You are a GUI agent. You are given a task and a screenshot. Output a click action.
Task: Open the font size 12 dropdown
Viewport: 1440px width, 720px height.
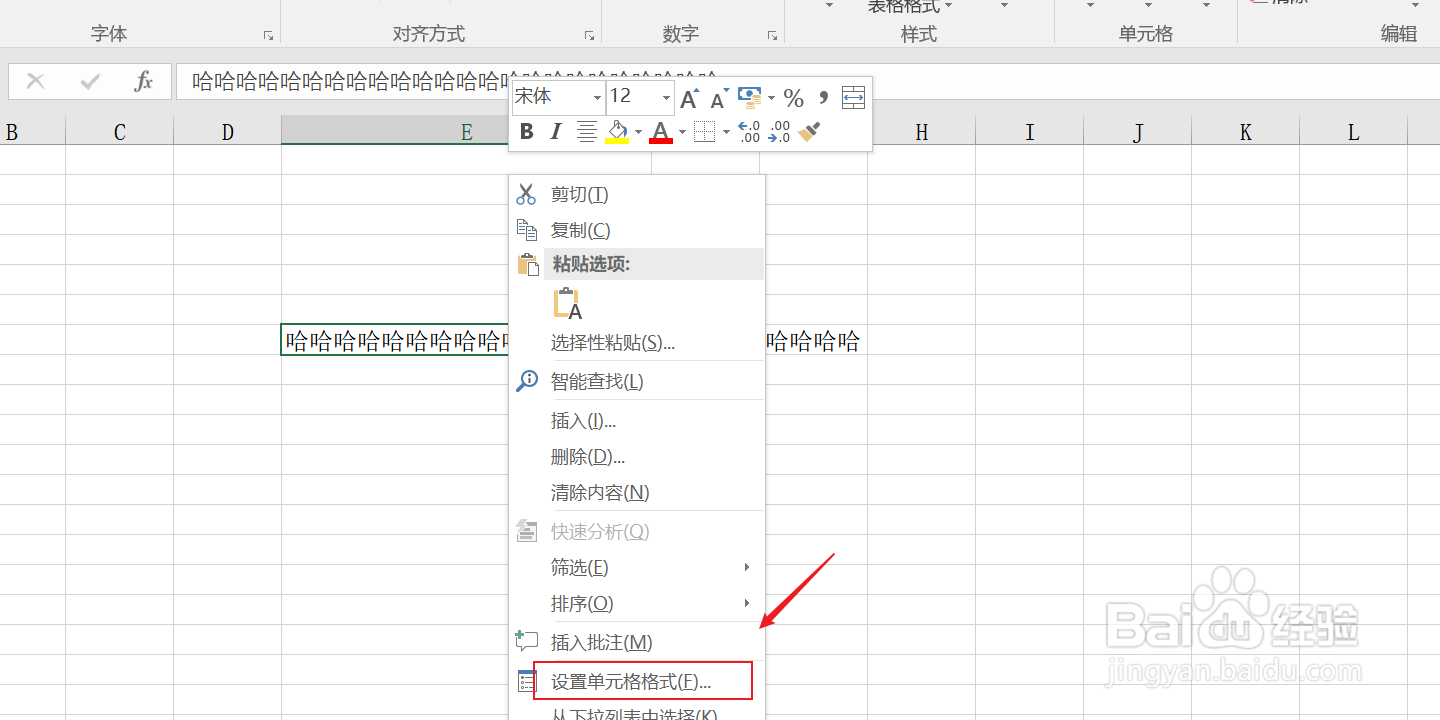(x=667, y=97)
